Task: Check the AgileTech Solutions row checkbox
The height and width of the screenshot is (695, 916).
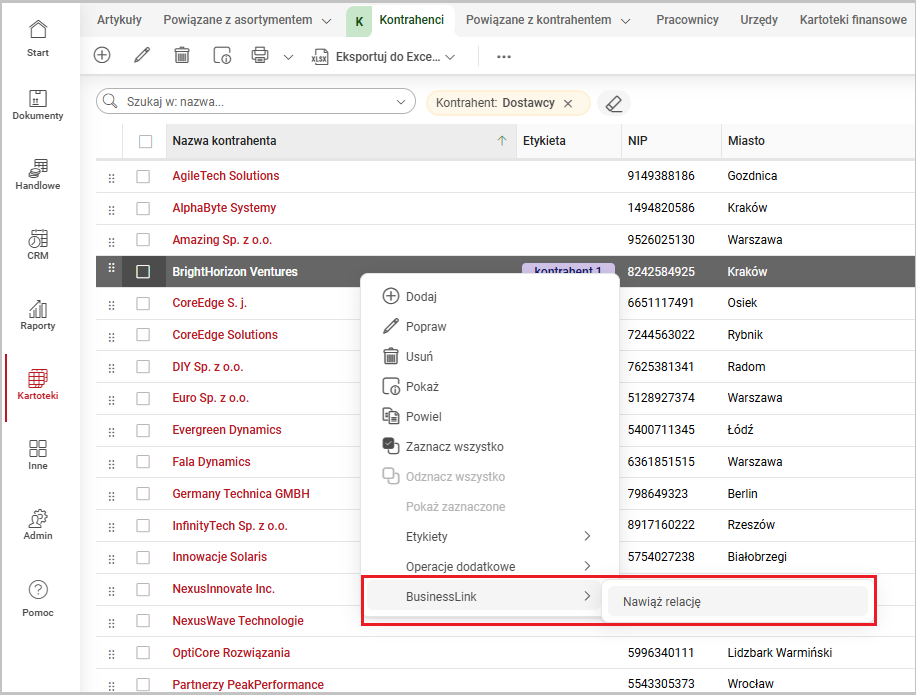Action: point(143,176)
